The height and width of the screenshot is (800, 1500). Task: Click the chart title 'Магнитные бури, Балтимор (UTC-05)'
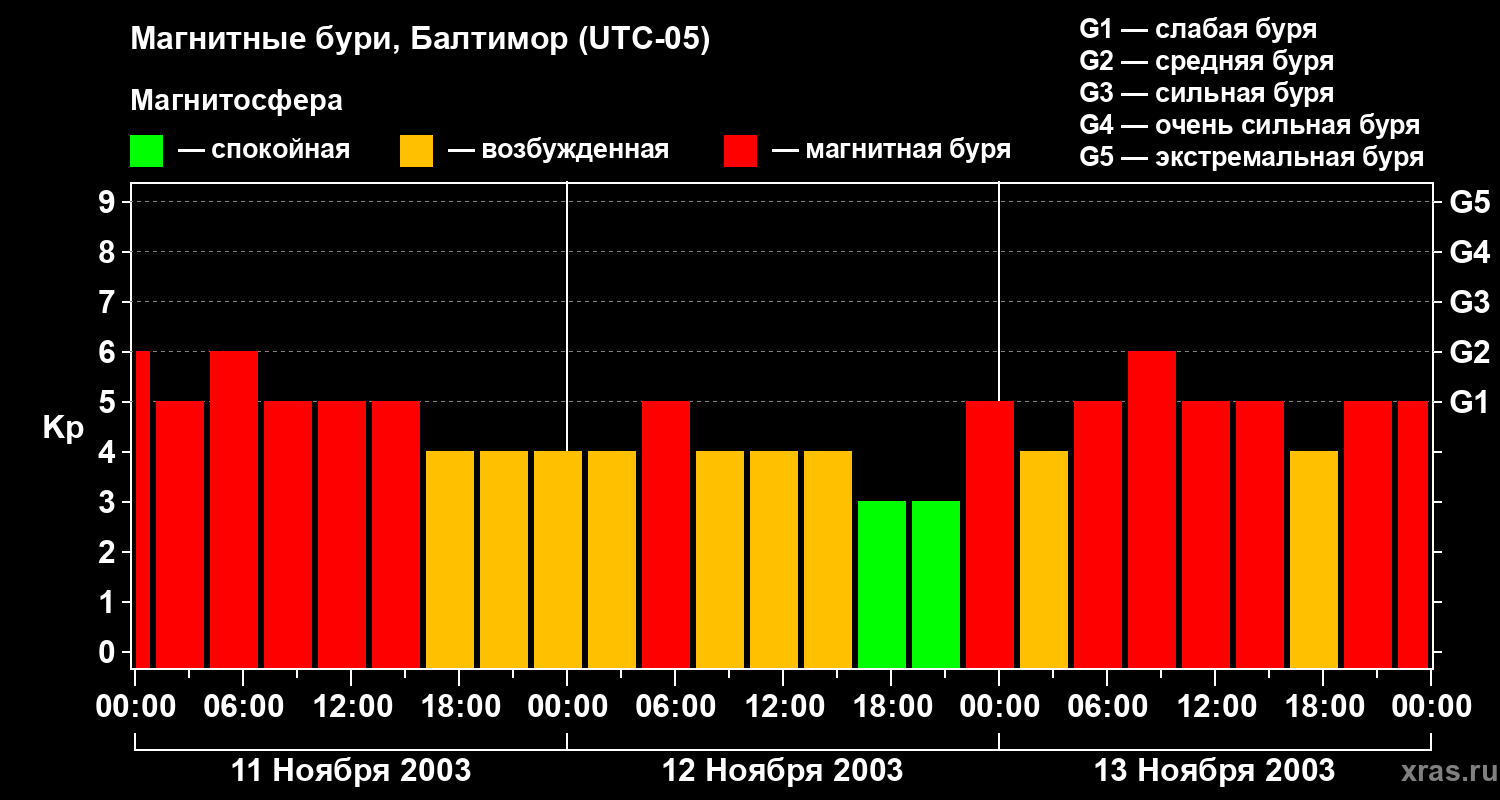click(420, 40)
